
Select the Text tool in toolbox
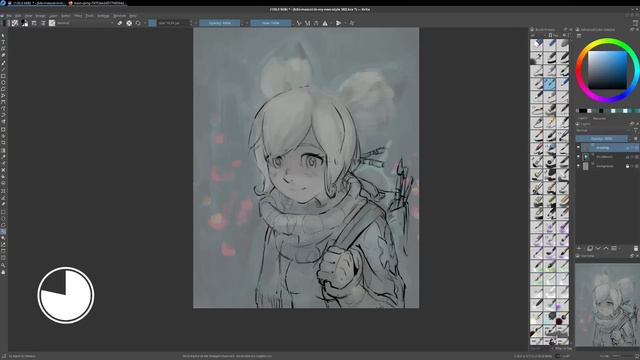click(3, 42)
